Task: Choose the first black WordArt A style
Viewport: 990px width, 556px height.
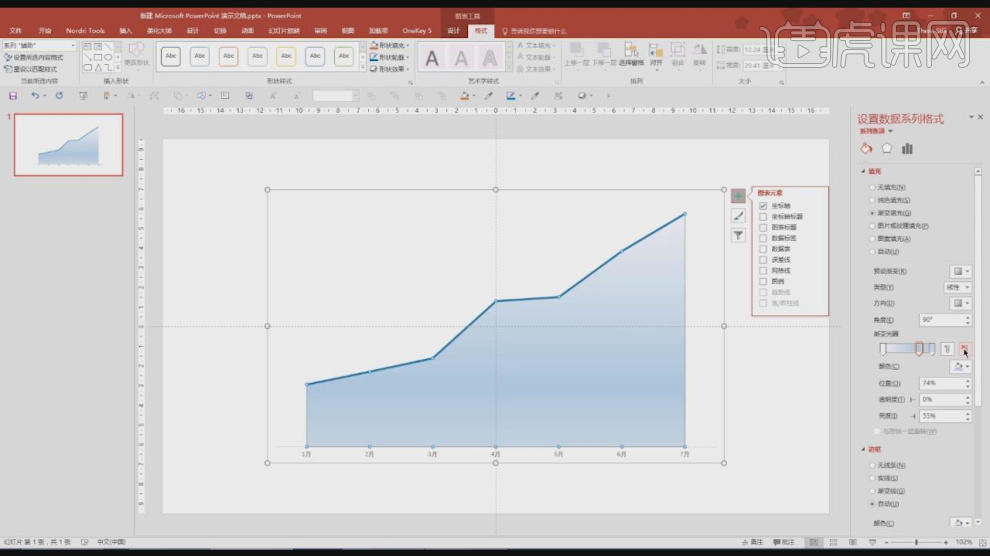Action: pyautogui.click(x=432, y=58)
